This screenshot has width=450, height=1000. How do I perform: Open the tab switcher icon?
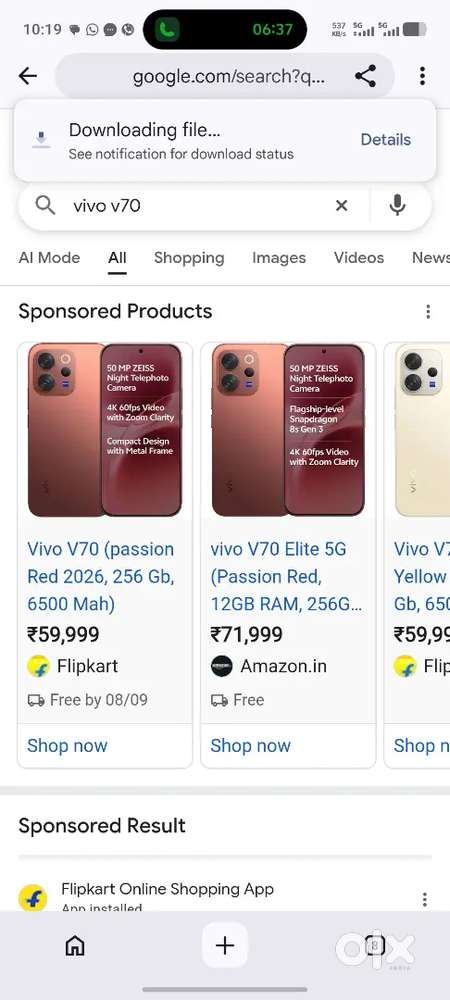[375, 945]
